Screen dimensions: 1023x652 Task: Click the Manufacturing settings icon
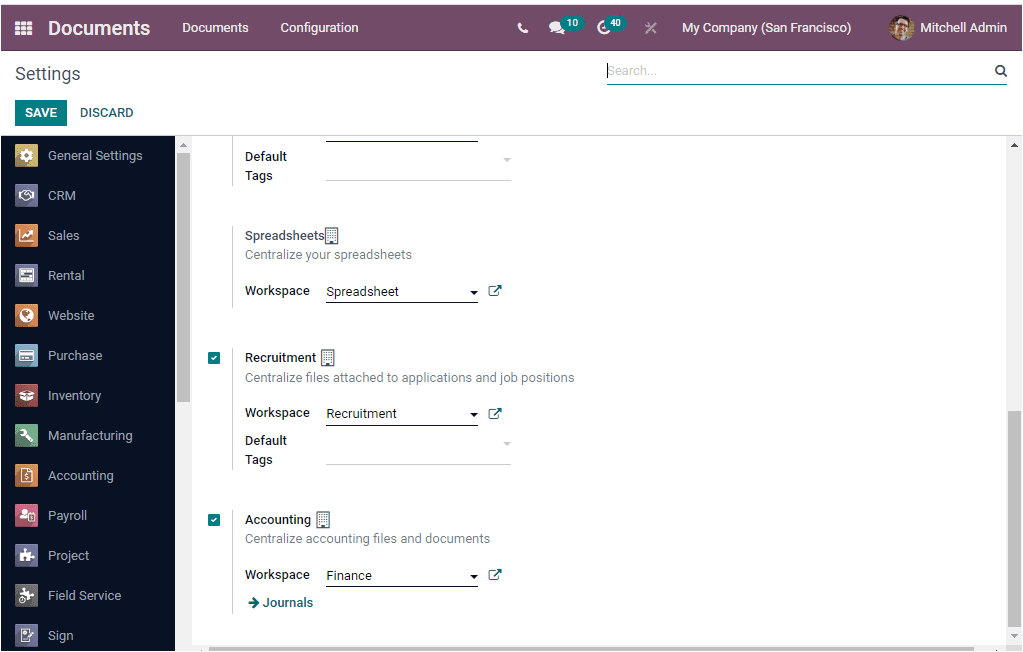[26, 435]
